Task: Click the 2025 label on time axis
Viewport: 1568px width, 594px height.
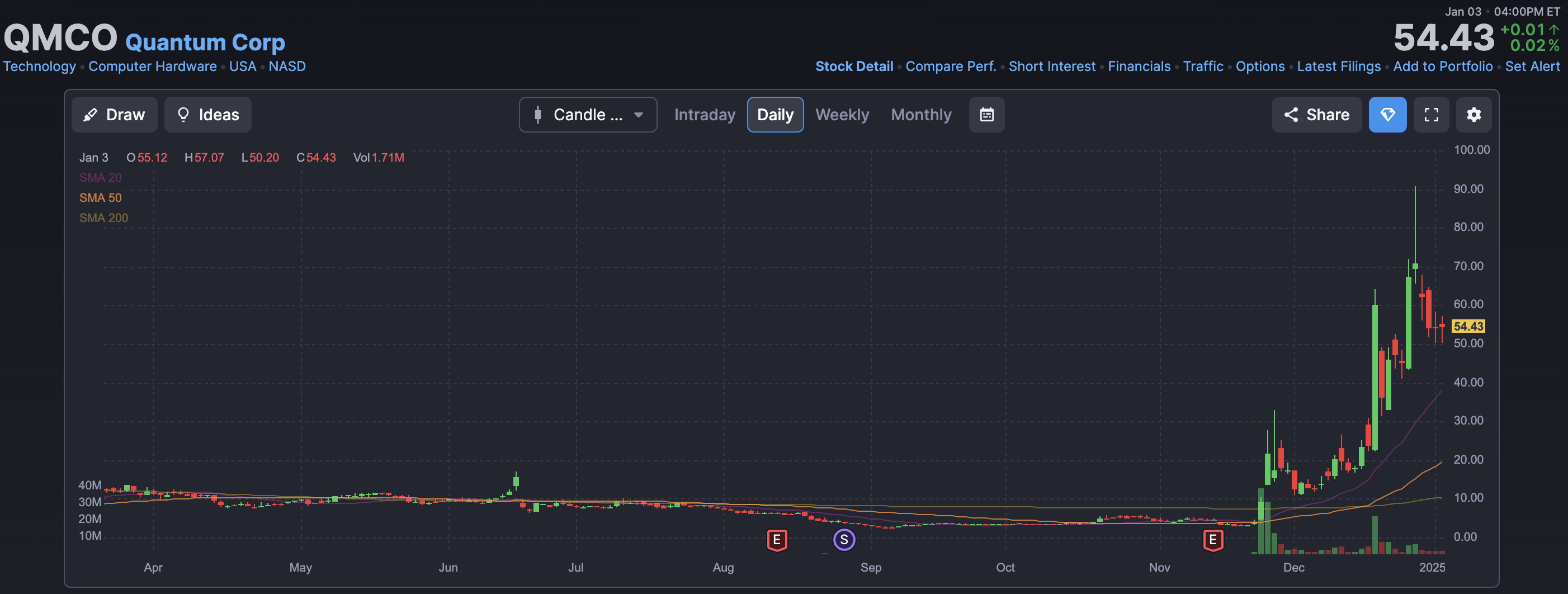Action: (1432, 567)
